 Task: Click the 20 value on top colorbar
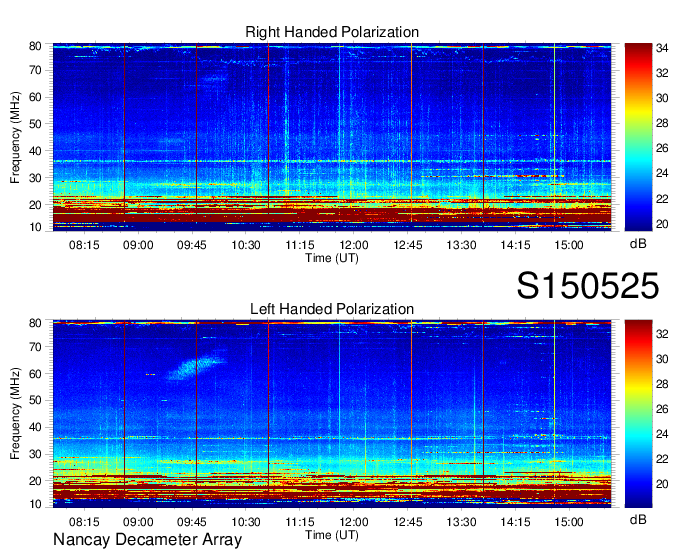point(662,224)
